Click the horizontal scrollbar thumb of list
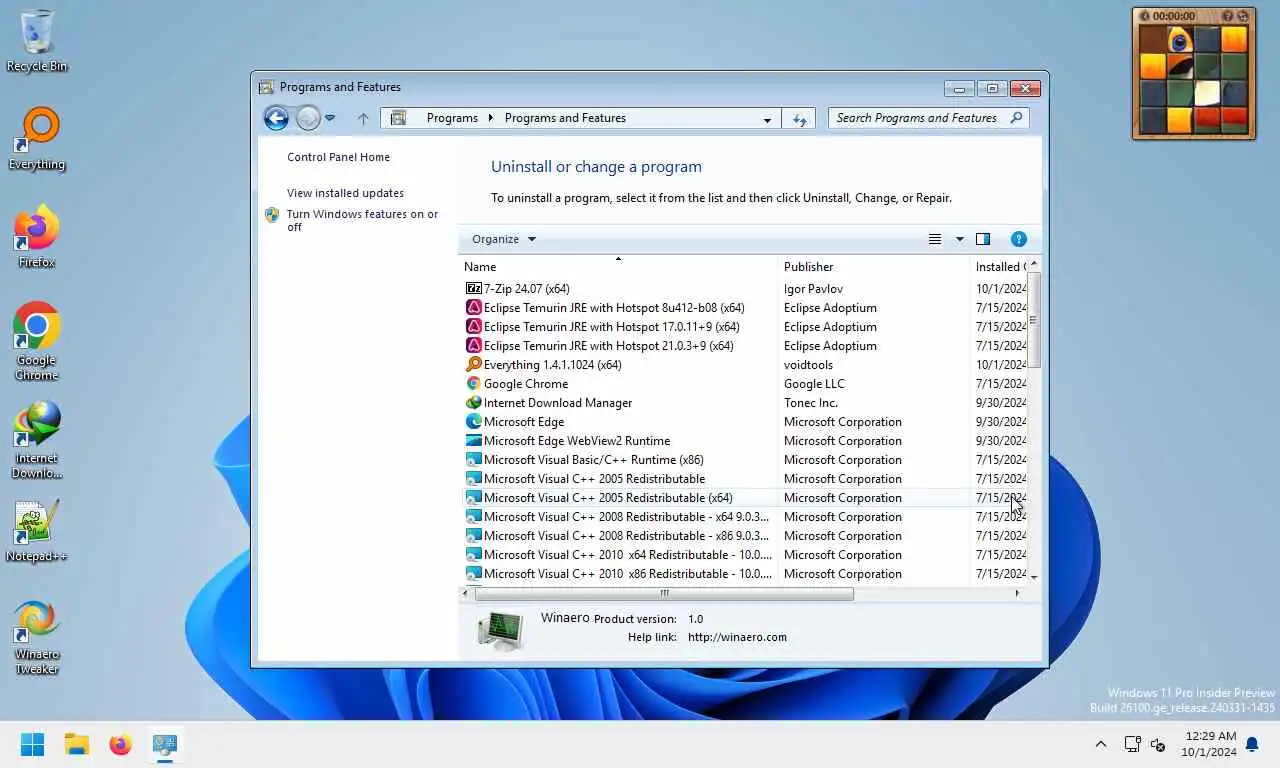 (x=664, y=594)
